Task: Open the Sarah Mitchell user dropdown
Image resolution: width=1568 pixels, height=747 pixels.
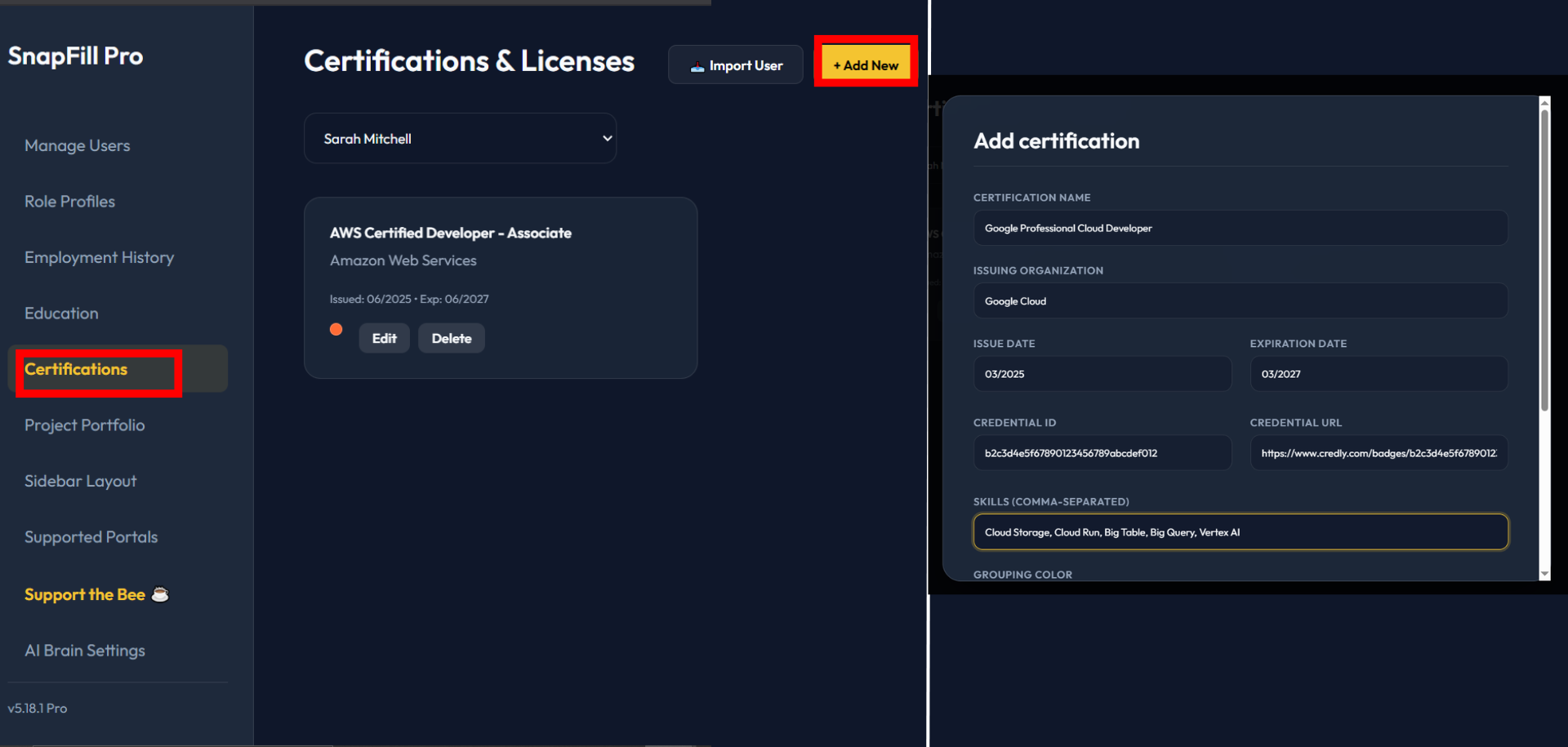Action: point(460,138)
